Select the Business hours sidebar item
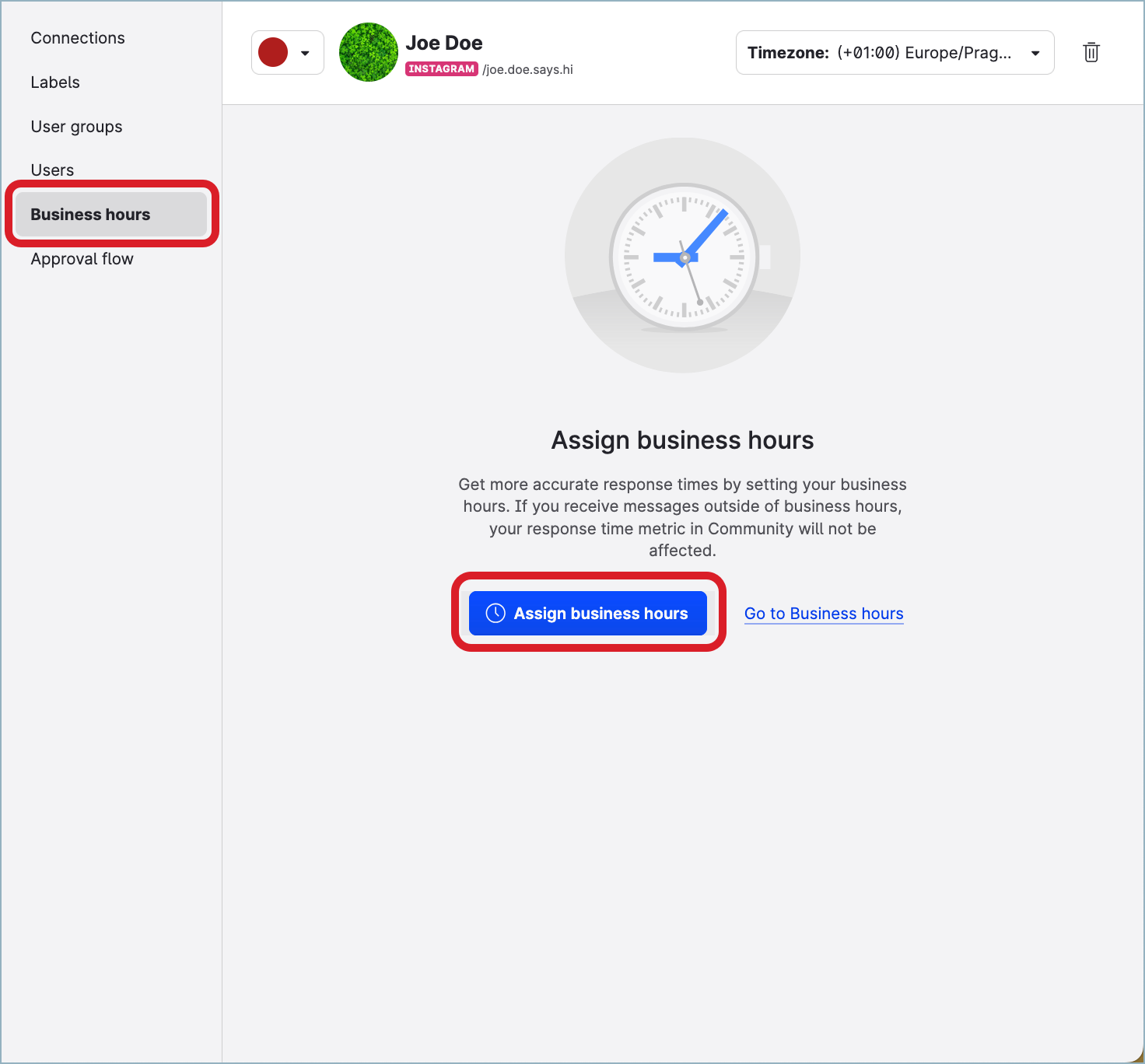Screen dimensions: 1145x1064 tap(90, 215)
